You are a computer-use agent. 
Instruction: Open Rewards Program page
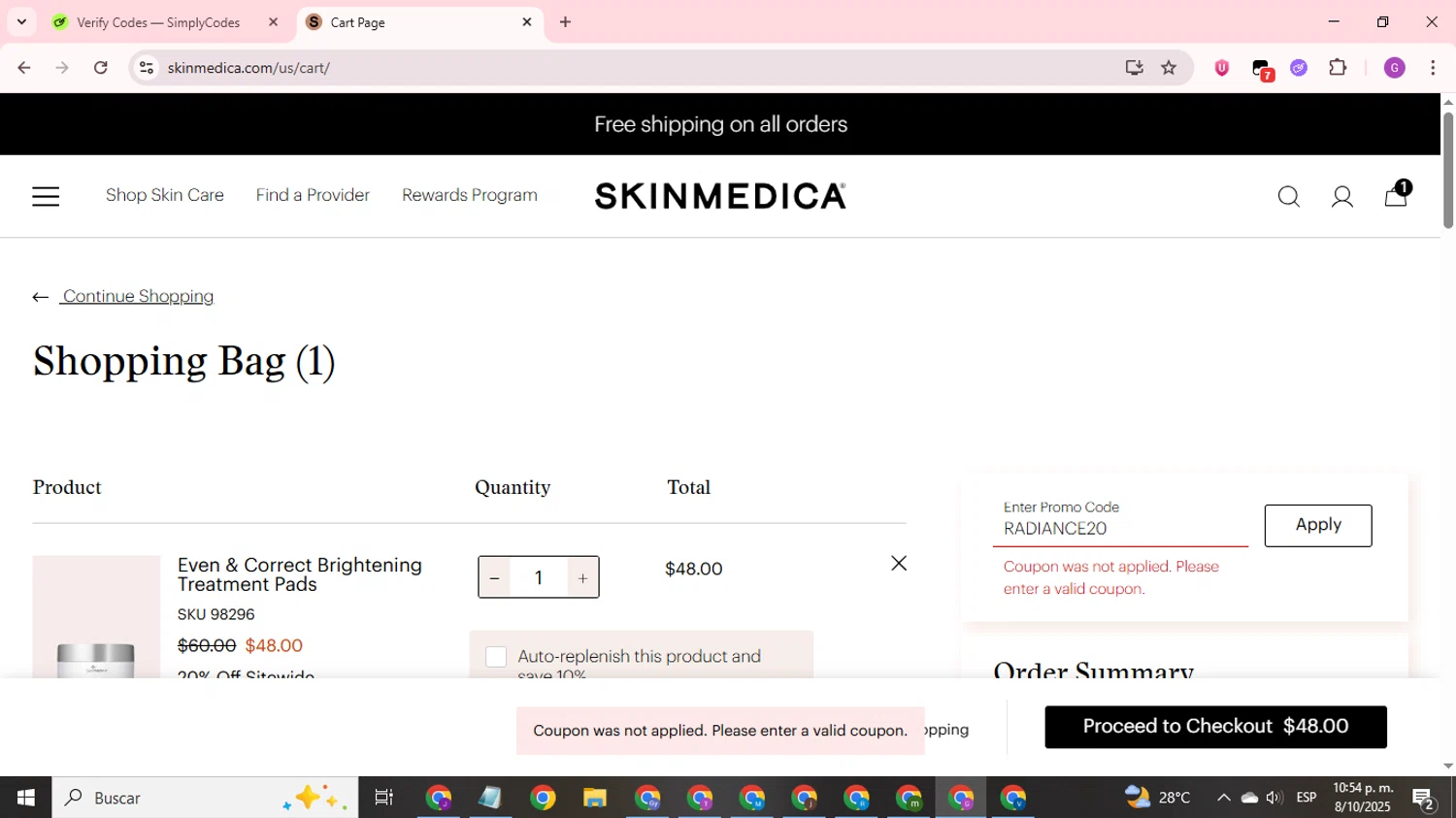(x=470, y=195)
